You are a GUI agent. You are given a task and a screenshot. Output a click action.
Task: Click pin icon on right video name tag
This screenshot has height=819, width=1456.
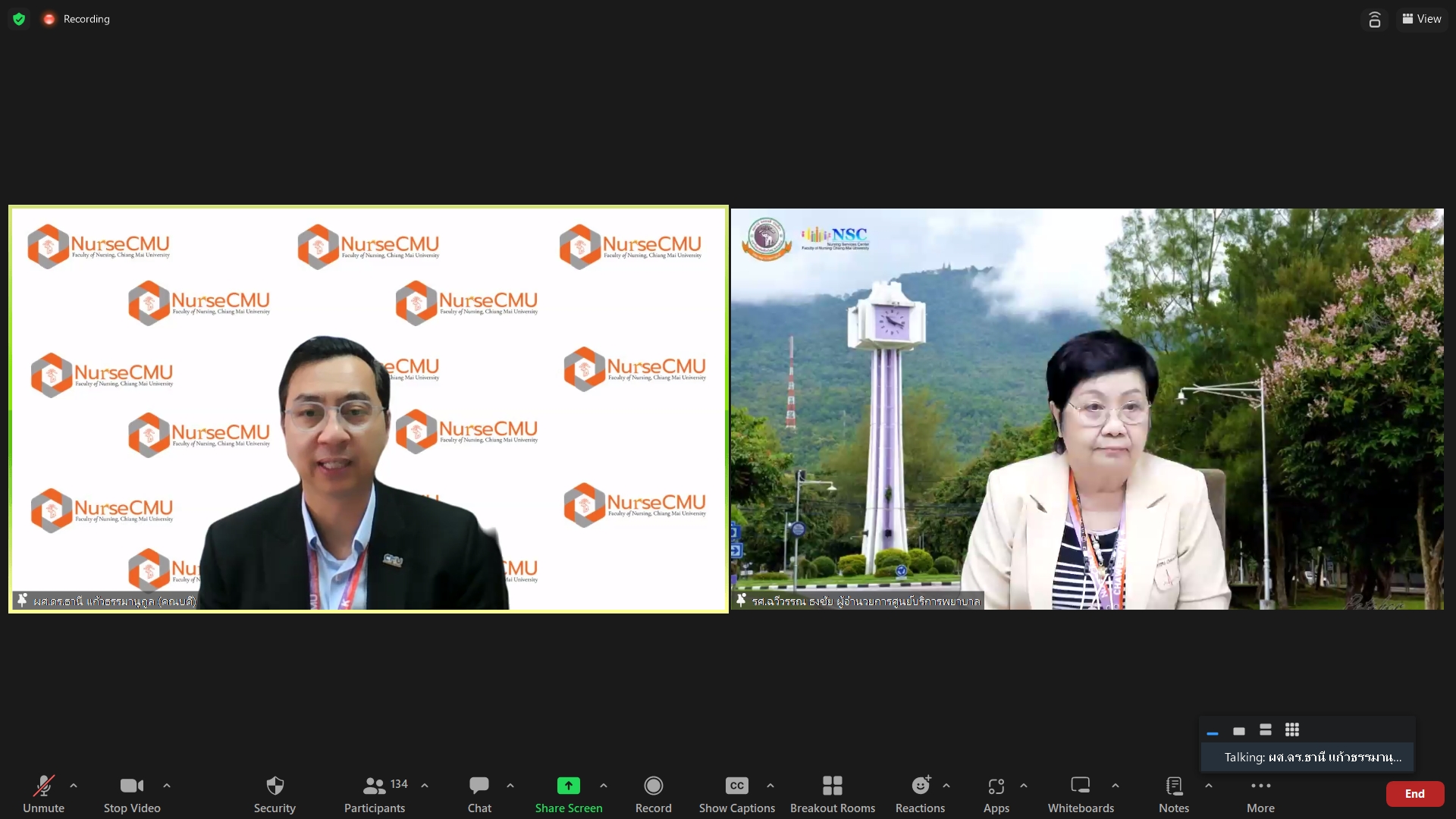pos(742,601)
